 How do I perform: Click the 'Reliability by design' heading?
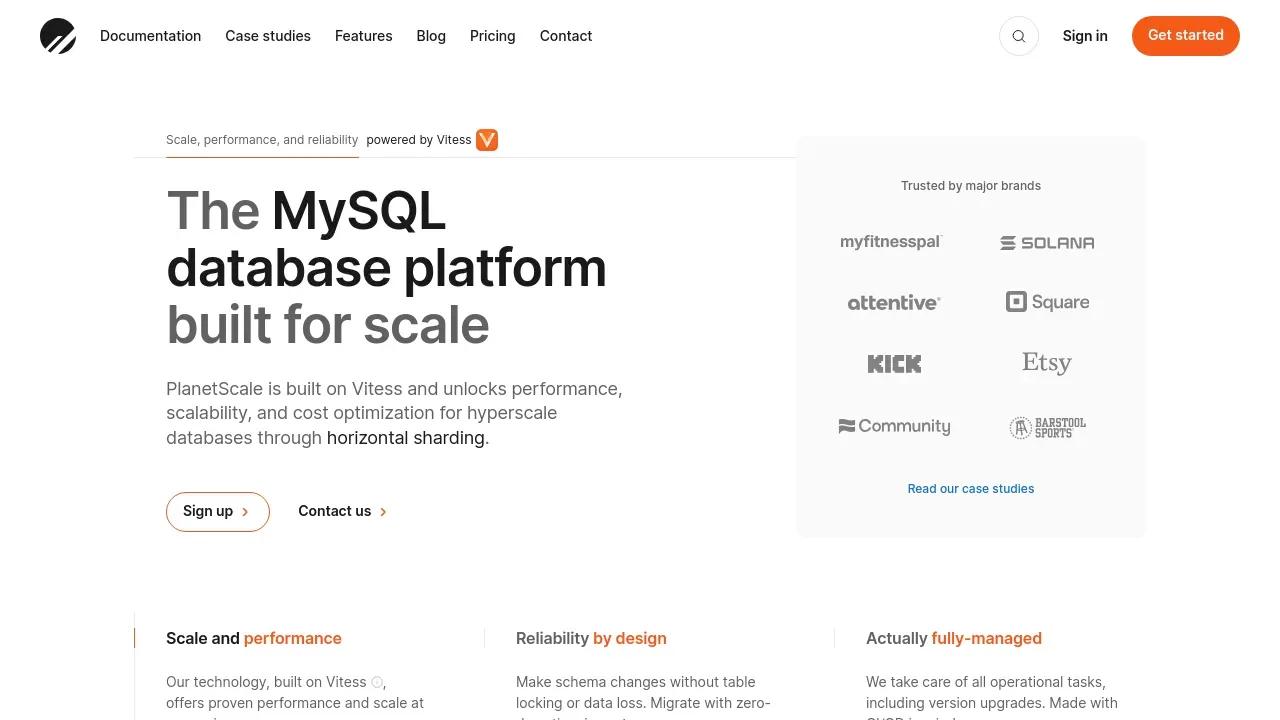pos(591,639)
